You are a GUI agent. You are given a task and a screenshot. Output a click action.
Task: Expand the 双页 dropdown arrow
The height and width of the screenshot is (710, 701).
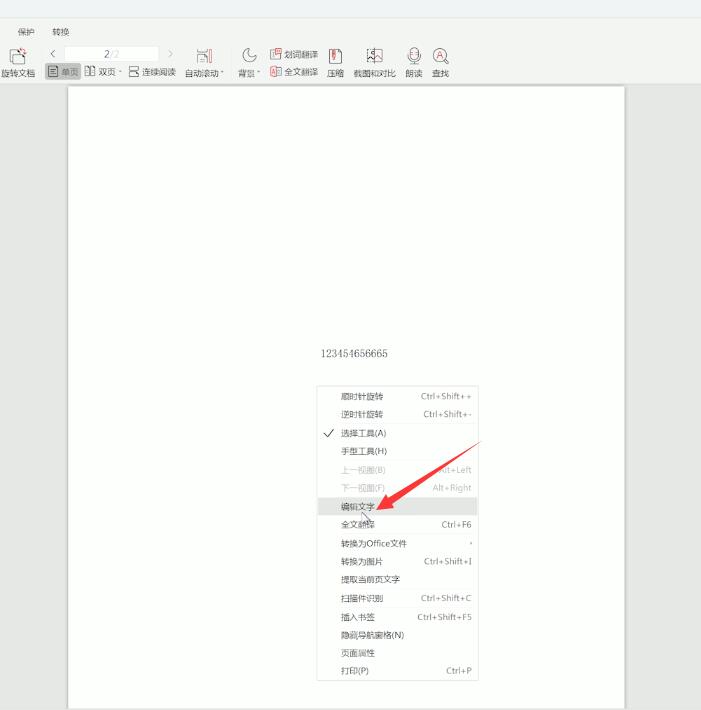[x=120, y=72]
